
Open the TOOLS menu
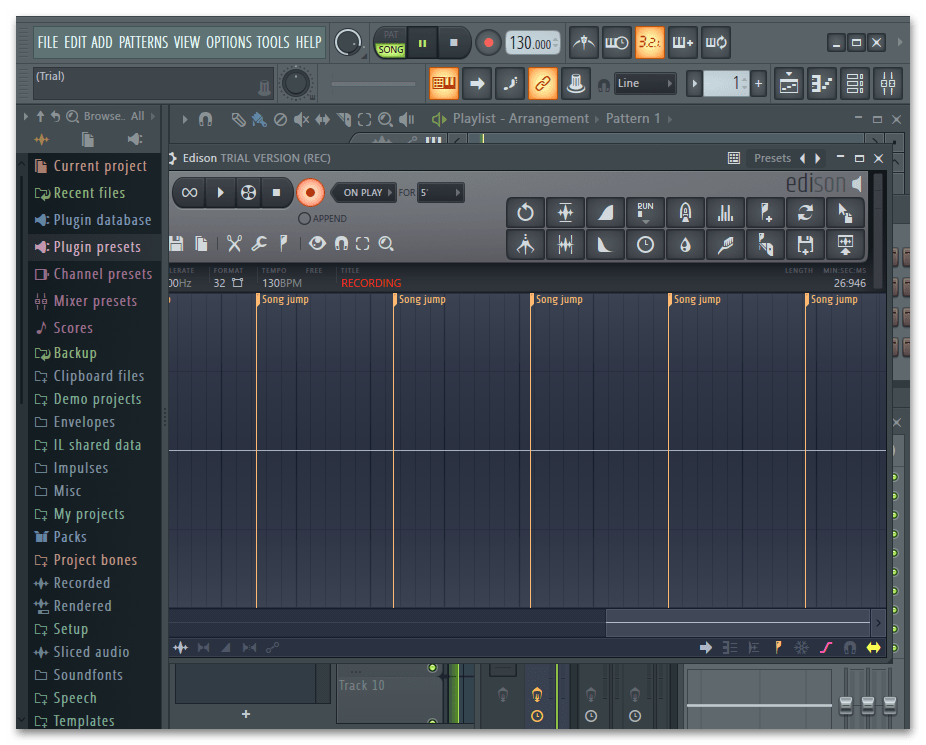click(x=273, y=43)
